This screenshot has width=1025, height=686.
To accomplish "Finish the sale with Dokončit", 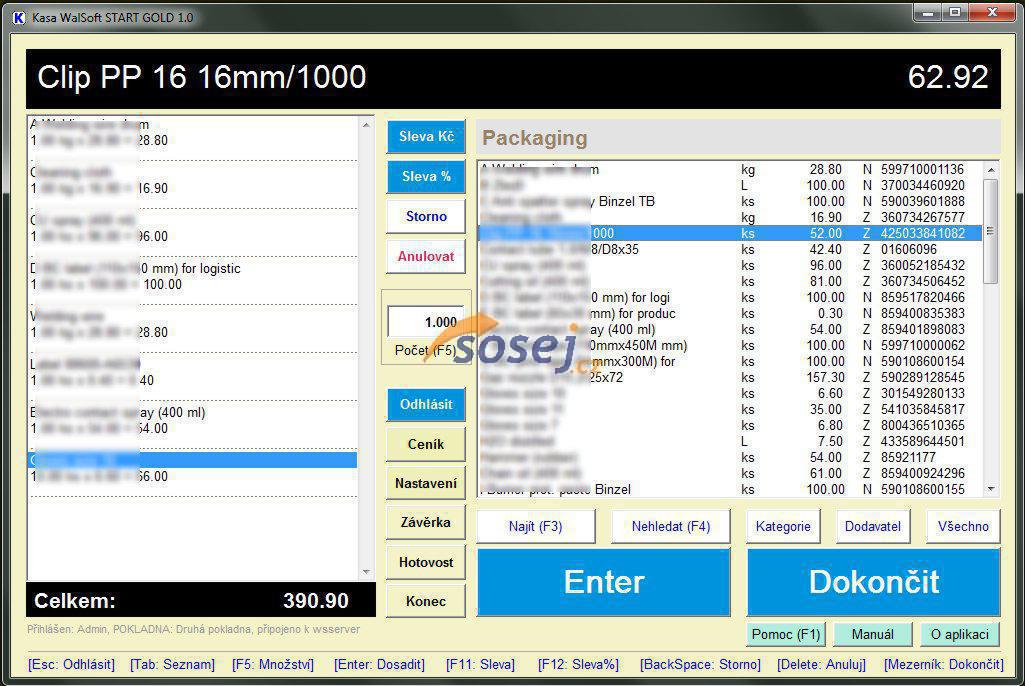I will coord(873,582).
